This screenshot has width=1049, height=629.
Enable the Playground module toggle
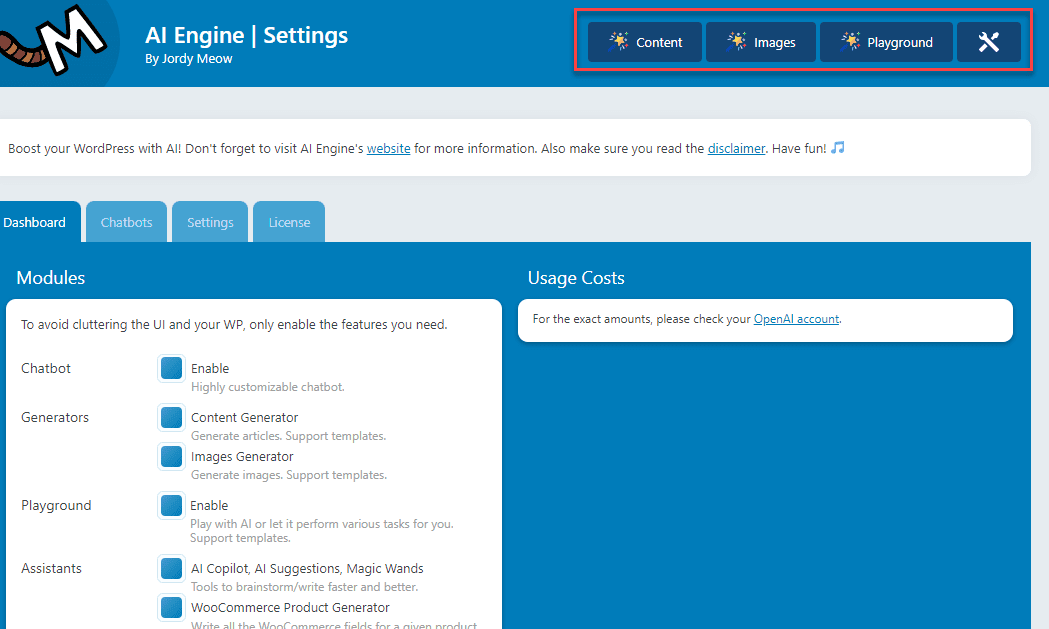pos(171,505)
